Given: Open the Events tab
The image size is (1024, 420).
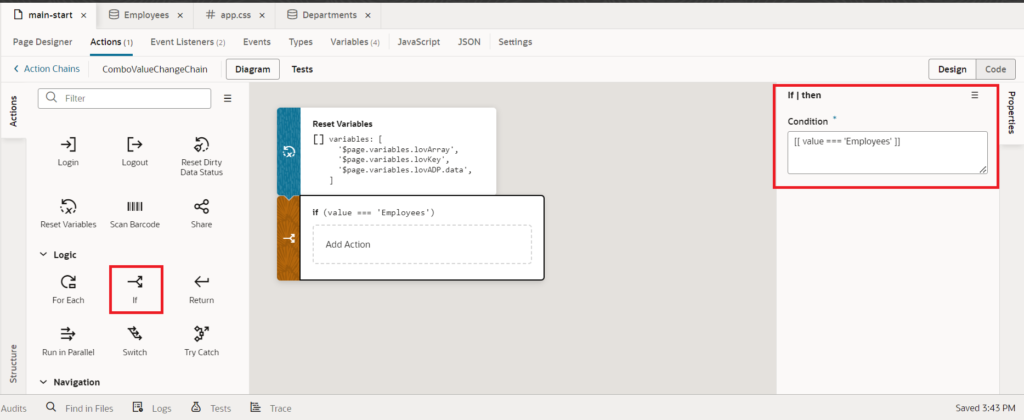Looking at the screenshot, I should [x=257, y=42].
